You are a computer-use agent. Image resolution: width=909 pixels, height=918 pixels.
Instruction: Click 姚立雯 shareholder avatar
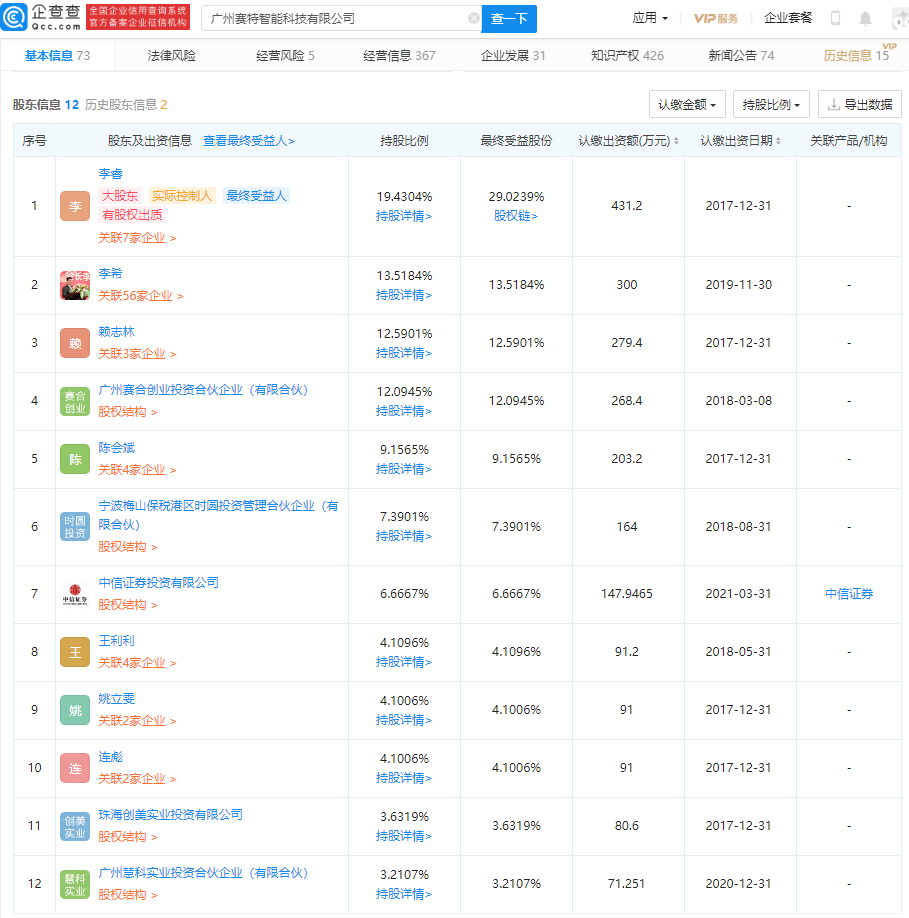click(75, 710)
